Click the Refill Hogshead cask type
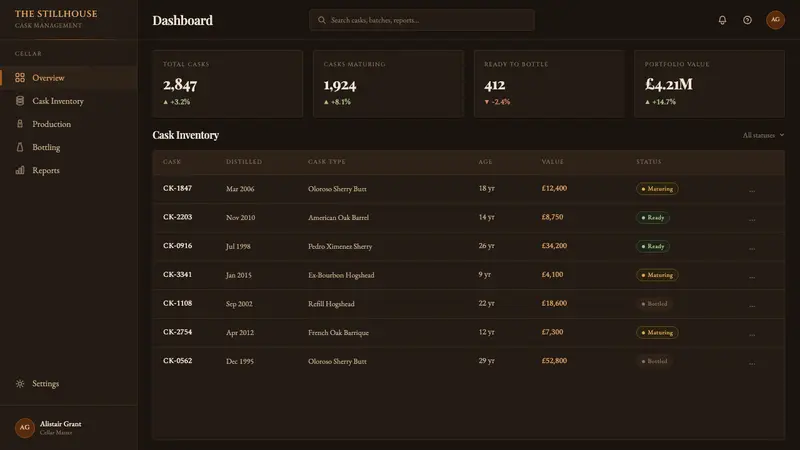The height and width of the screenshot is (450, 800). pyautogui.click(x=331, y=304)
